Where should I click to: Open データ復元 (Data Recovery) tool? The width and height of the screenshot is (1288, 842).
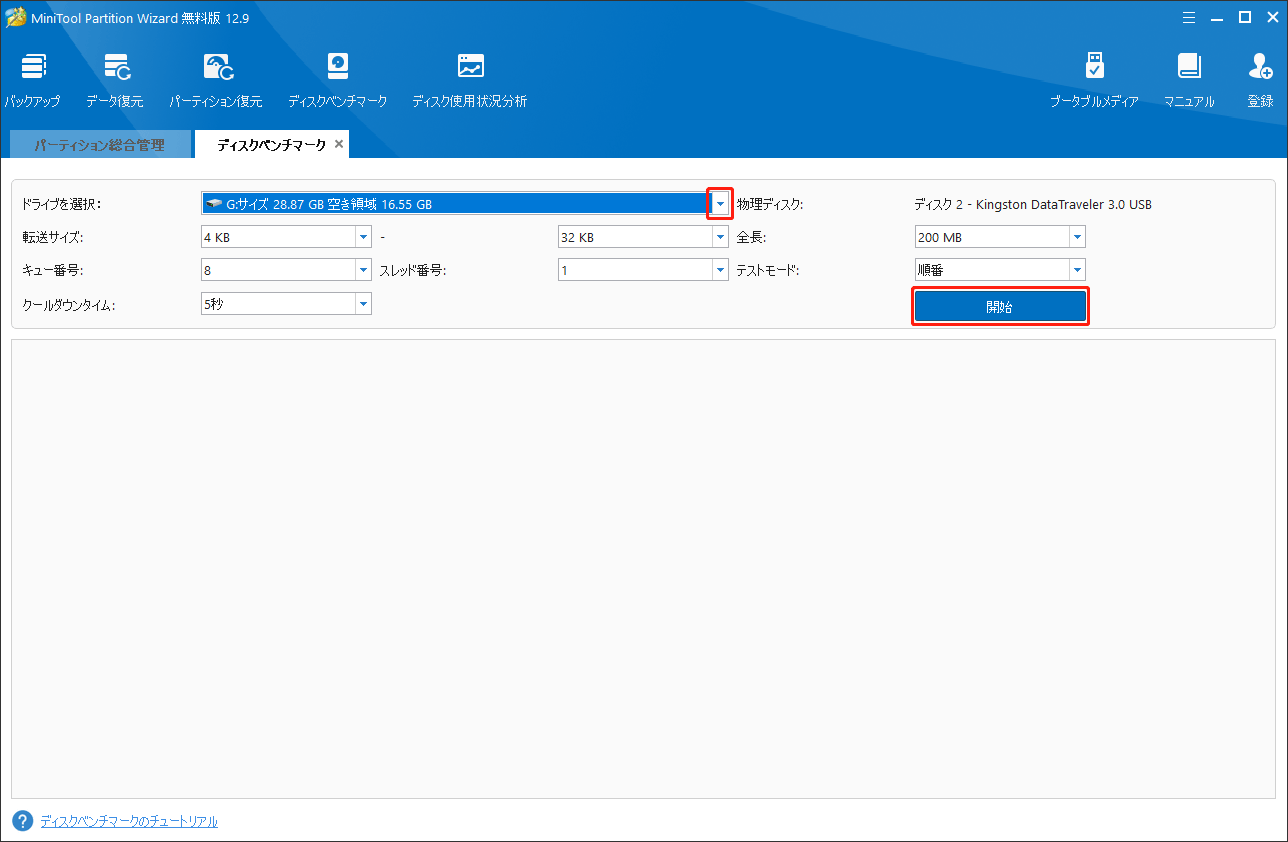[x=116, y=68]
